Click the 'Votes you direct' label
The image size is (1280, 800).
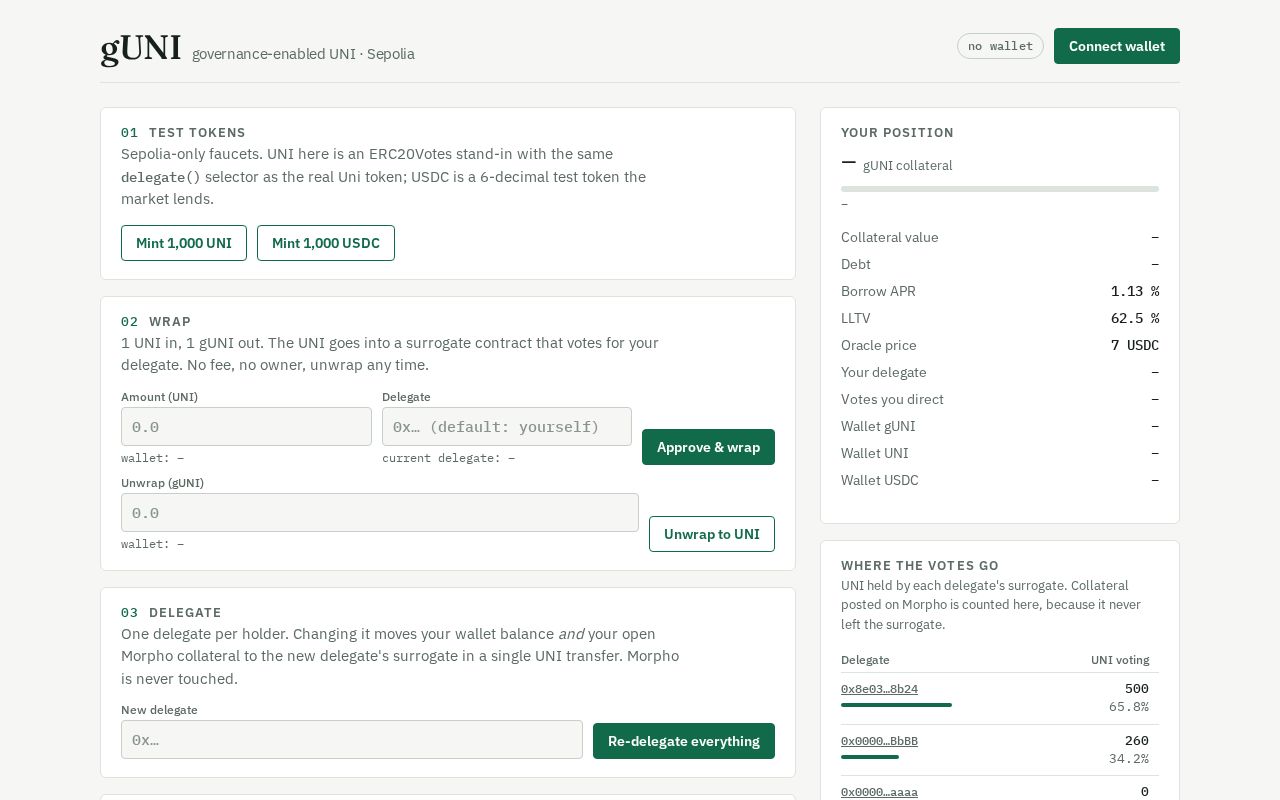[892, 399]
